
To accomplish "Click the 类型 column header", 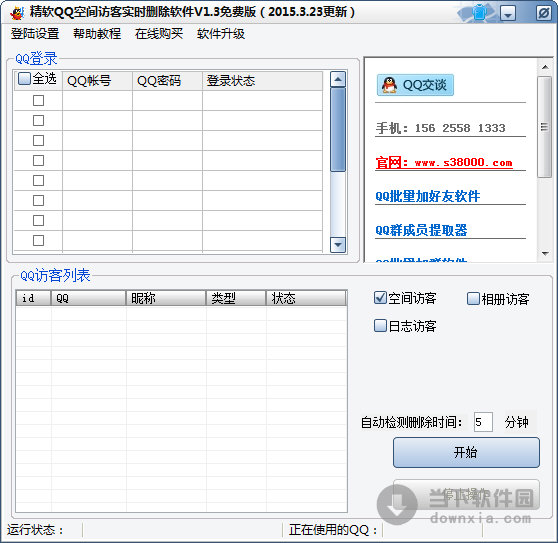I will [x=236, y=298].
